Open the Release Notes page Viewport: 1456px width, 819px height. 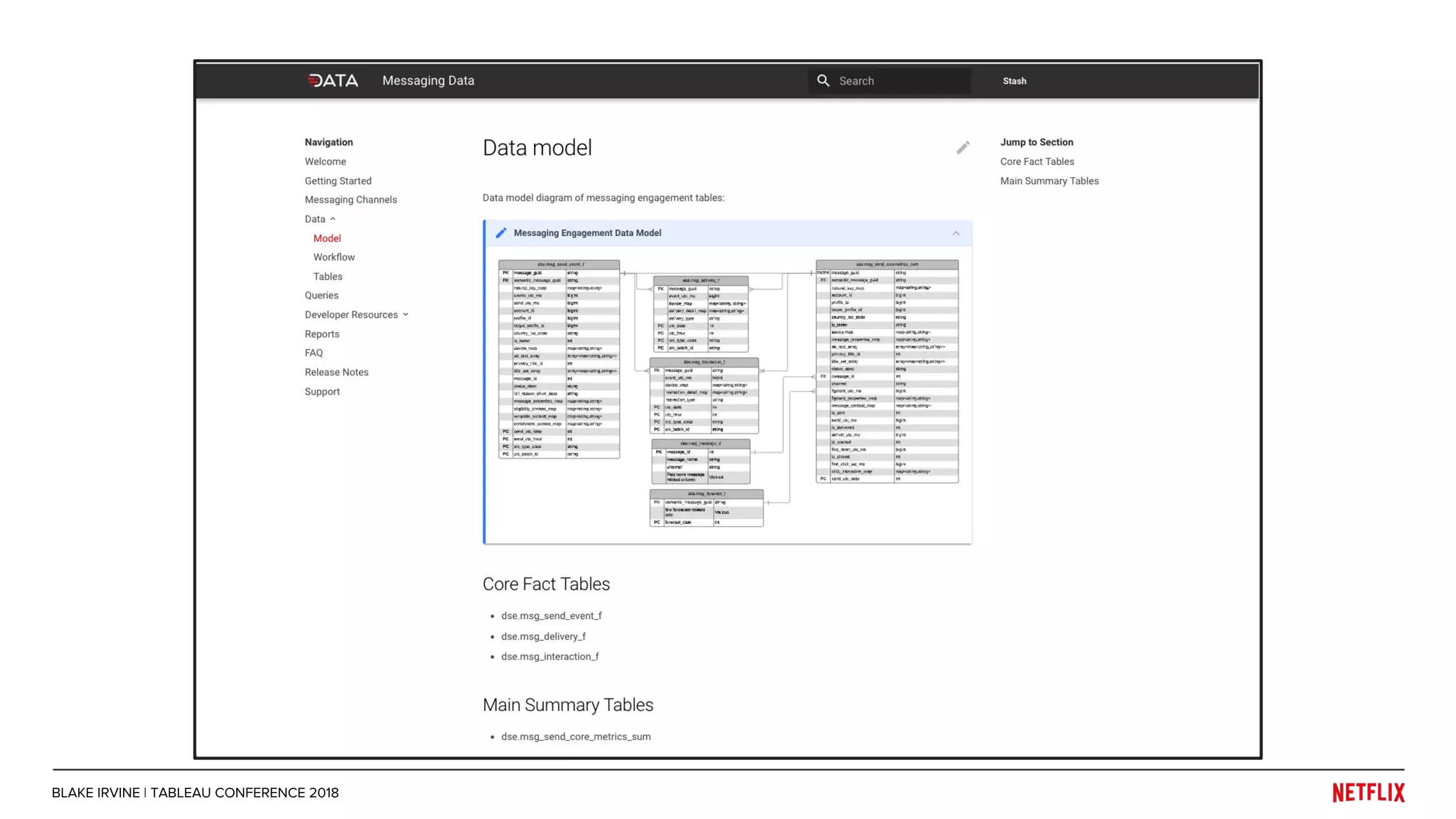(336, 372)
